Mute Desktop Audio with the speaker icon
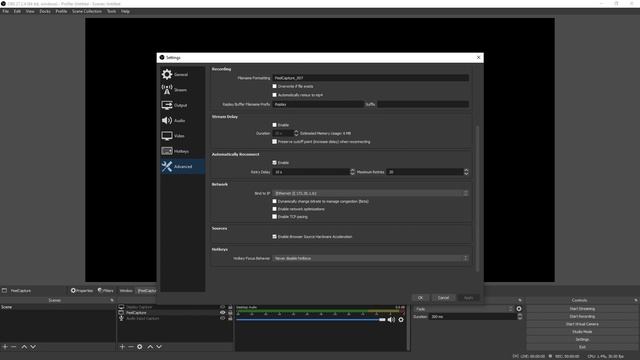The image size is (640, 360). click(391, 320)
